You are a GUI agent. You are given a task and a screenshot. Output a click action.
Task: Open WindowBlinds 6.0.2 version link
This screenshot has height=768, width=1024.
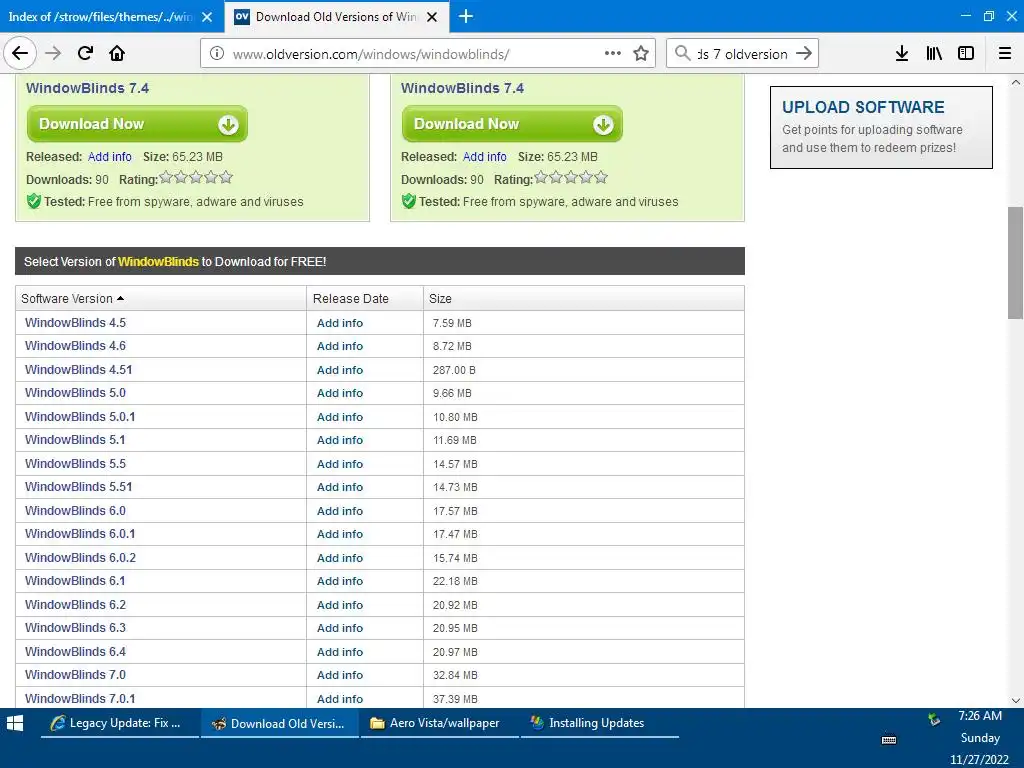tap(80, 558)
